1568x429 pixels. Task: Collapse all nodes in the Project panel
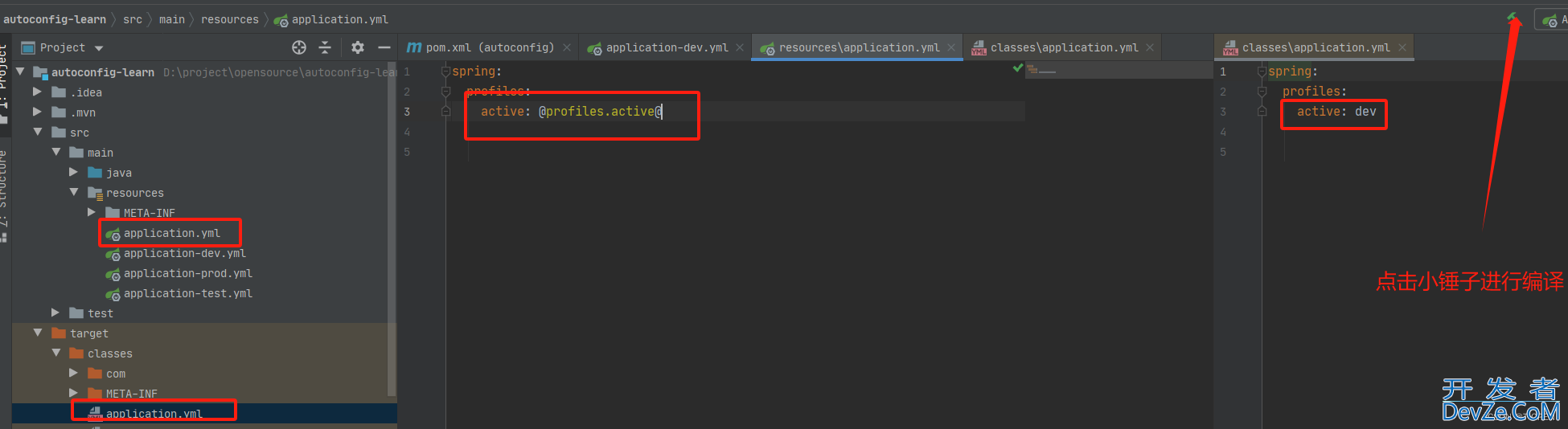pyautogui.click(x=325, y=47)
